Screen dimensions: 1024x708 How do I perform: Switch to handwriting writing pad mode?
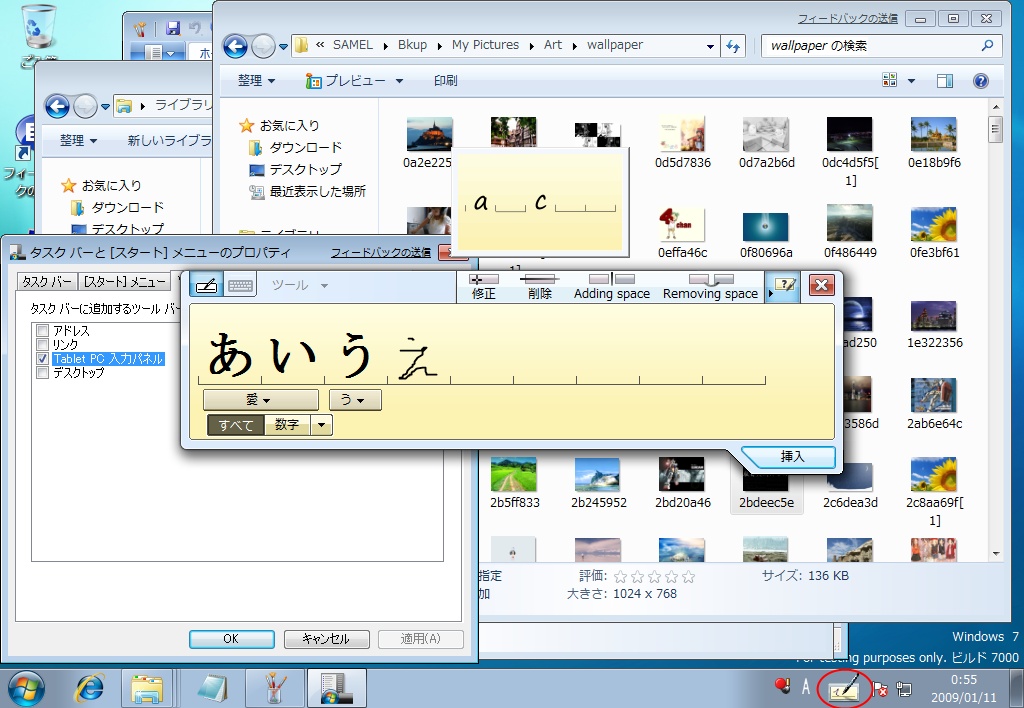(x=206, y=285)
